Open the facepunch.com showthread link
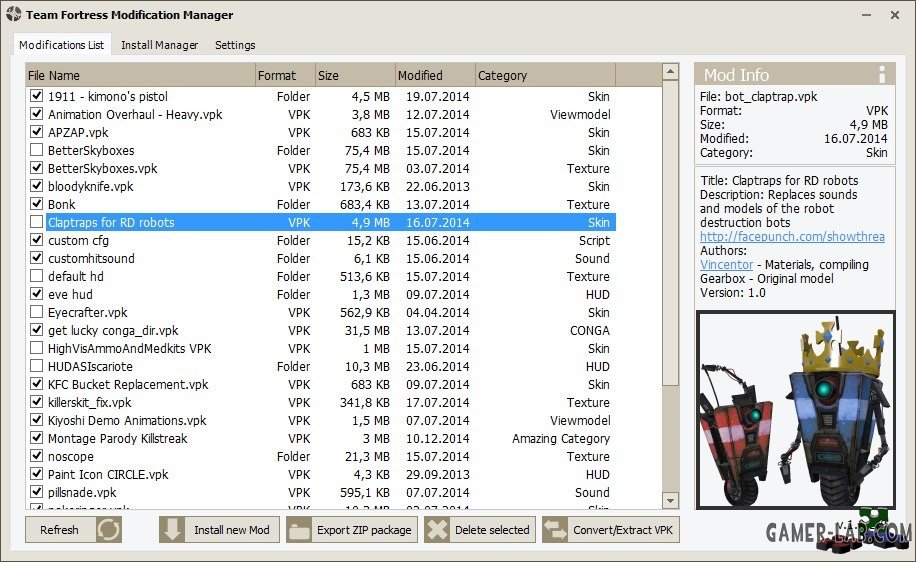Image resolution: width=916 pixels, height=562 pixels. coord(792,237)
